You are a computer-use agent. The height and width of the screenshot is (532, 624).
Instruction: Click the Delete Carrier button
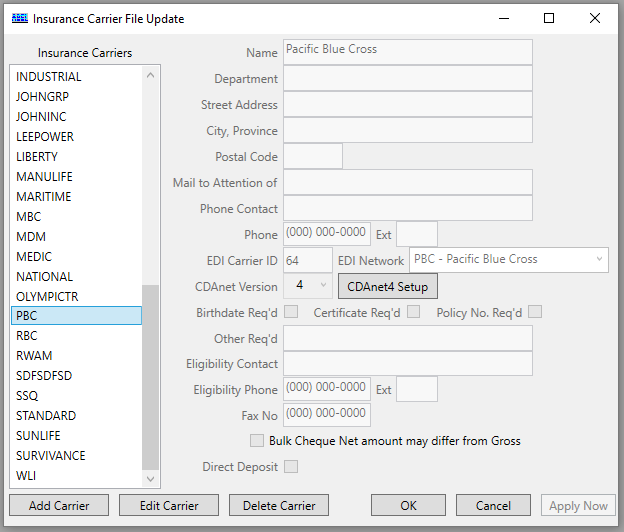point(279,505)
